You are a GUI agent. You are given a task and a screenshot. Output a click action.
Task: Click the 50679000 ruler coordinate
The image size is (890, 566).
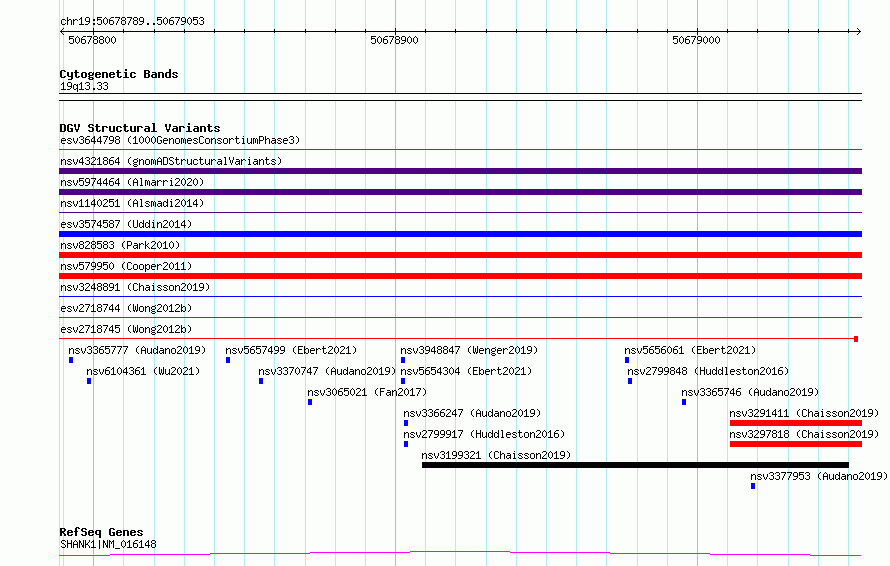coord(696,40)
